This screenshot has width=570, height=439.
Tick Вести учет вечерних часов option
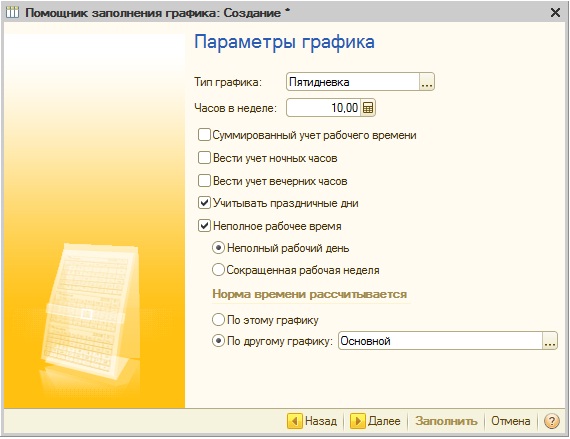coord(204,181)
